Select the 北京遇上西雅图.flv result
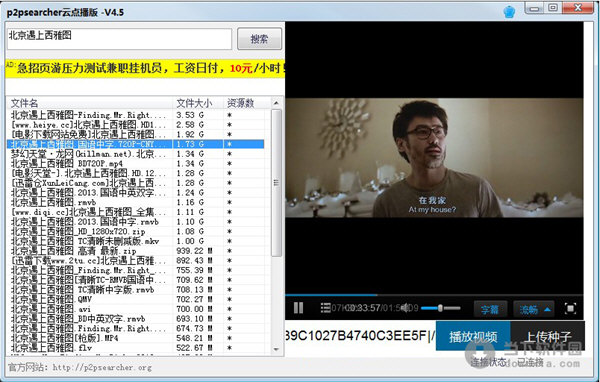600x382 pixels. pos(135,348)
